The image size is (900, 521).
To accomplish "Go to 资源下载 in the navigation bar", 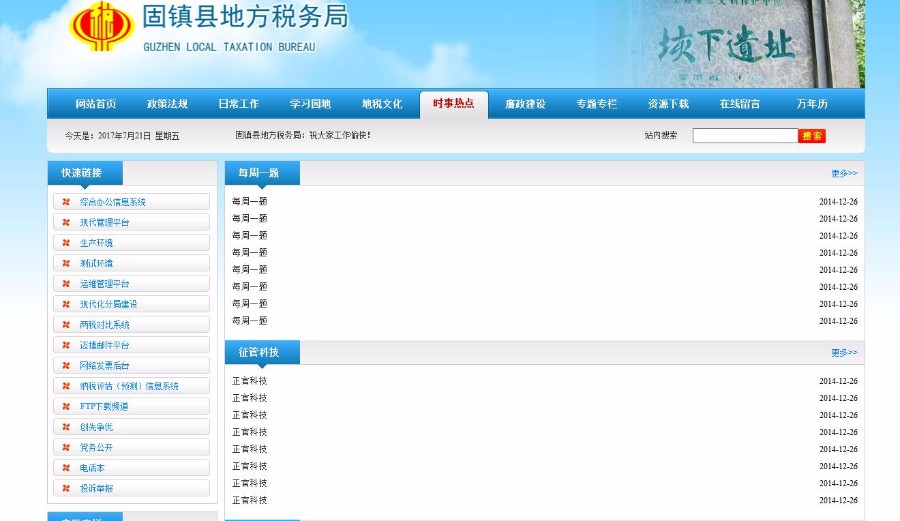I will (x=668, y=104).
